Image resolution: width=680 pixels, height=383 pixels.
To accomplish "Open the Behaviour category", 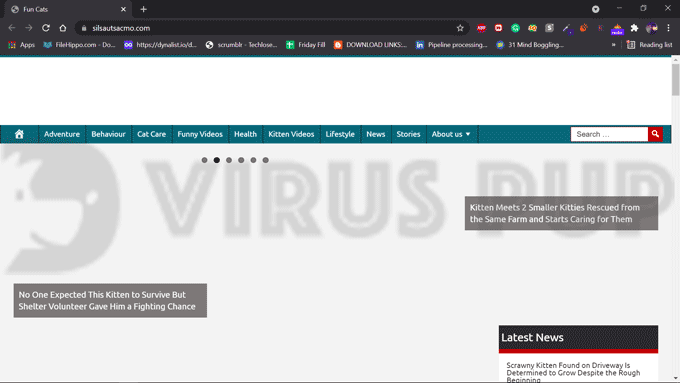I will pyautogui.click(x=108, y=134).
